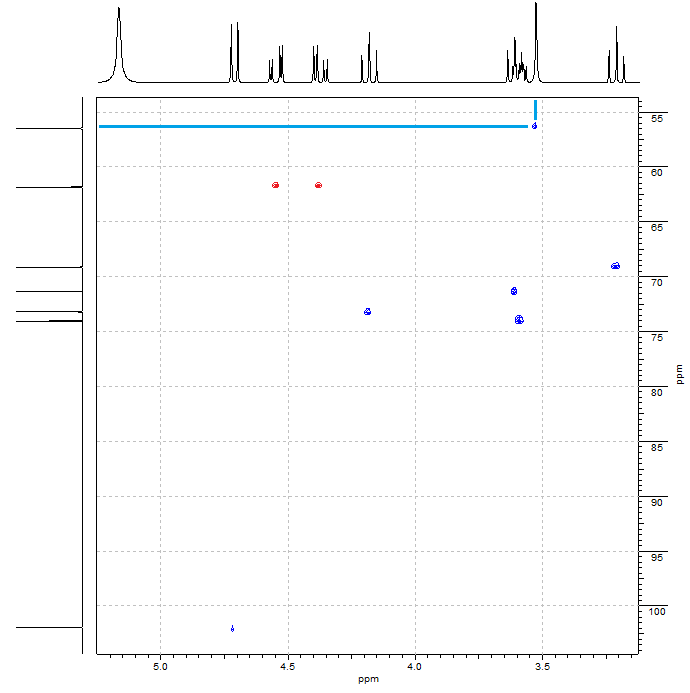Select the cross peak at end of blue line
Screen dimensions: 690x693
(x=535, y=126)
